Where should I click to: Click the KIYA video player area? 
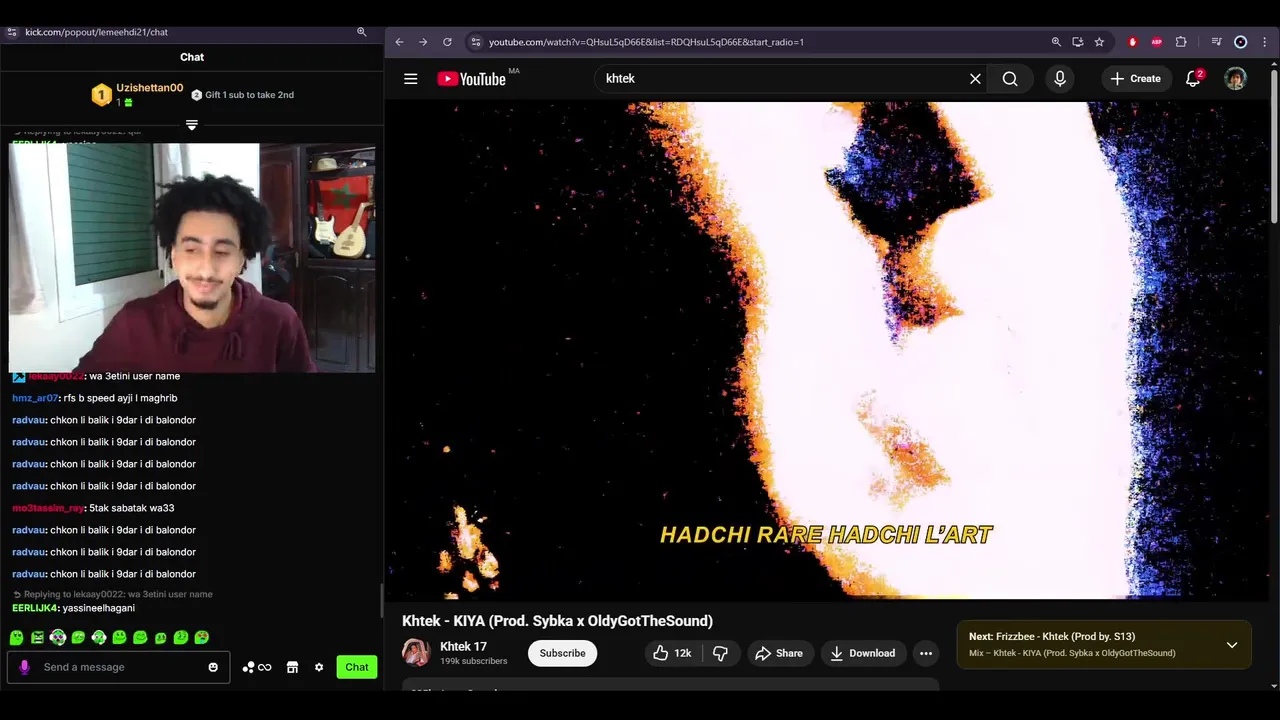(x=828, y=350)
